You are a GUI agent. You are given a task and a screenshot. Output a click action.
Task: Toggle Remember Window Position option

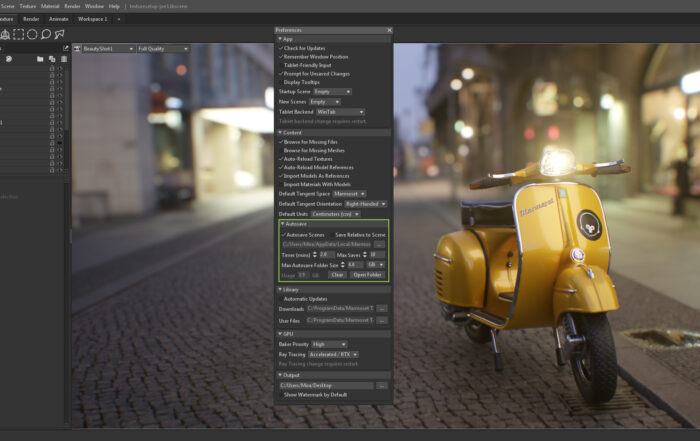point(281,57)
